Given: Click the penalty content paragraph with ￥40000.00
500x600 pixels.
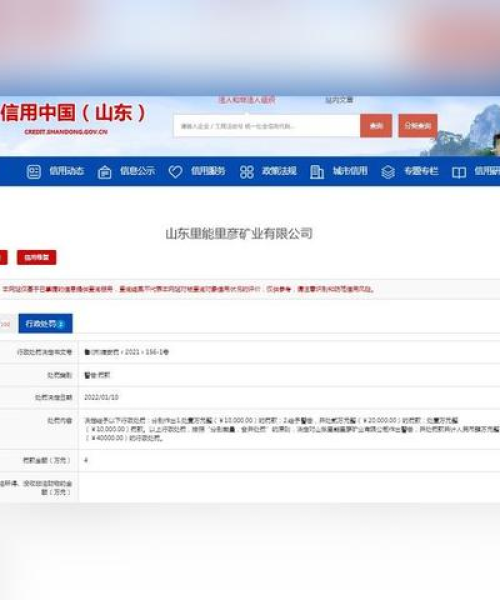Looking at the screenshot, I should tap(292, 429).
